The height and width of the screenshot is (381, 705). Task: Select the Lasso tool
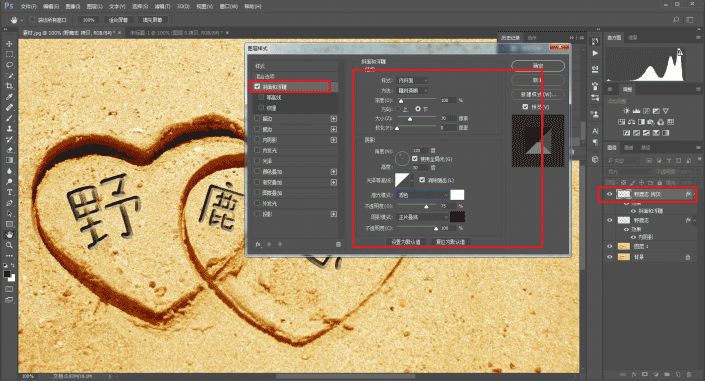pos(9,65)
